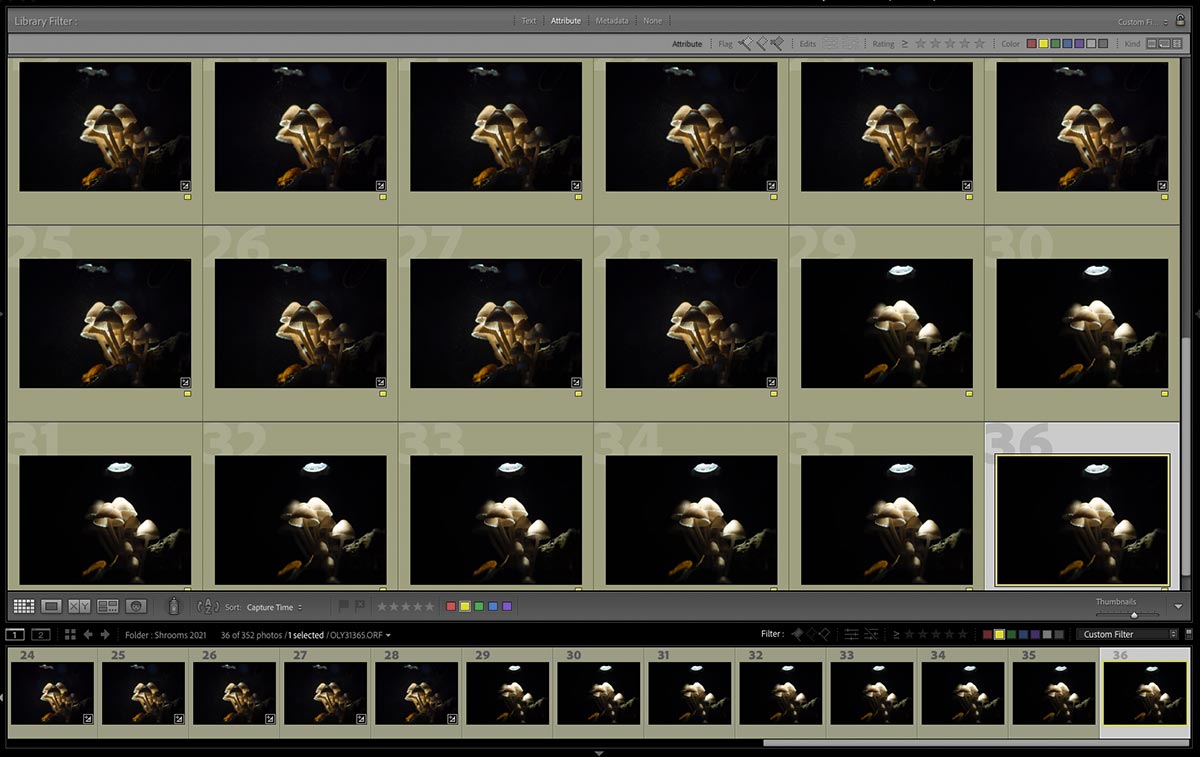Screen dimensions: 1200x757
Task: Select the Painter spray can tool
Action: click(x=173, y=606)
